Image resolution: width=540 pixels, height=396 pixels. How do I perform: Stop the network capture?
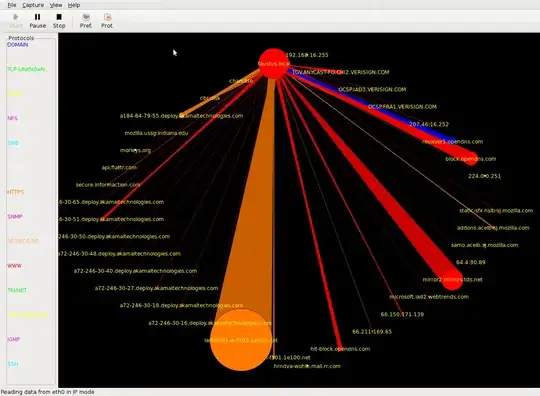pyautogui.click(x=59, y=21)
